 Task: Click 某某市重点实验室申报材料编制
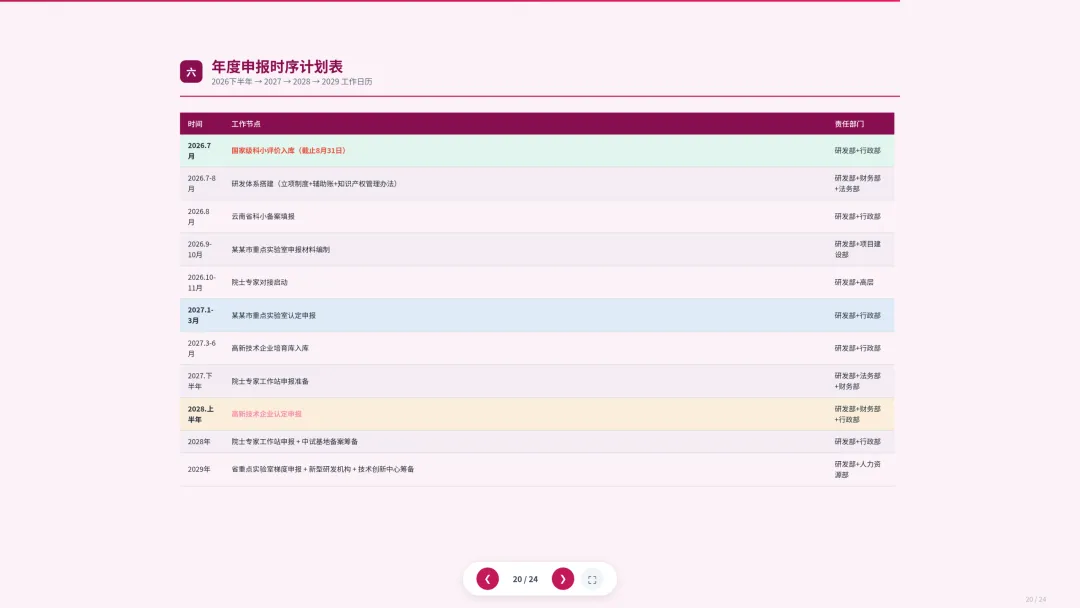(280, 250)
